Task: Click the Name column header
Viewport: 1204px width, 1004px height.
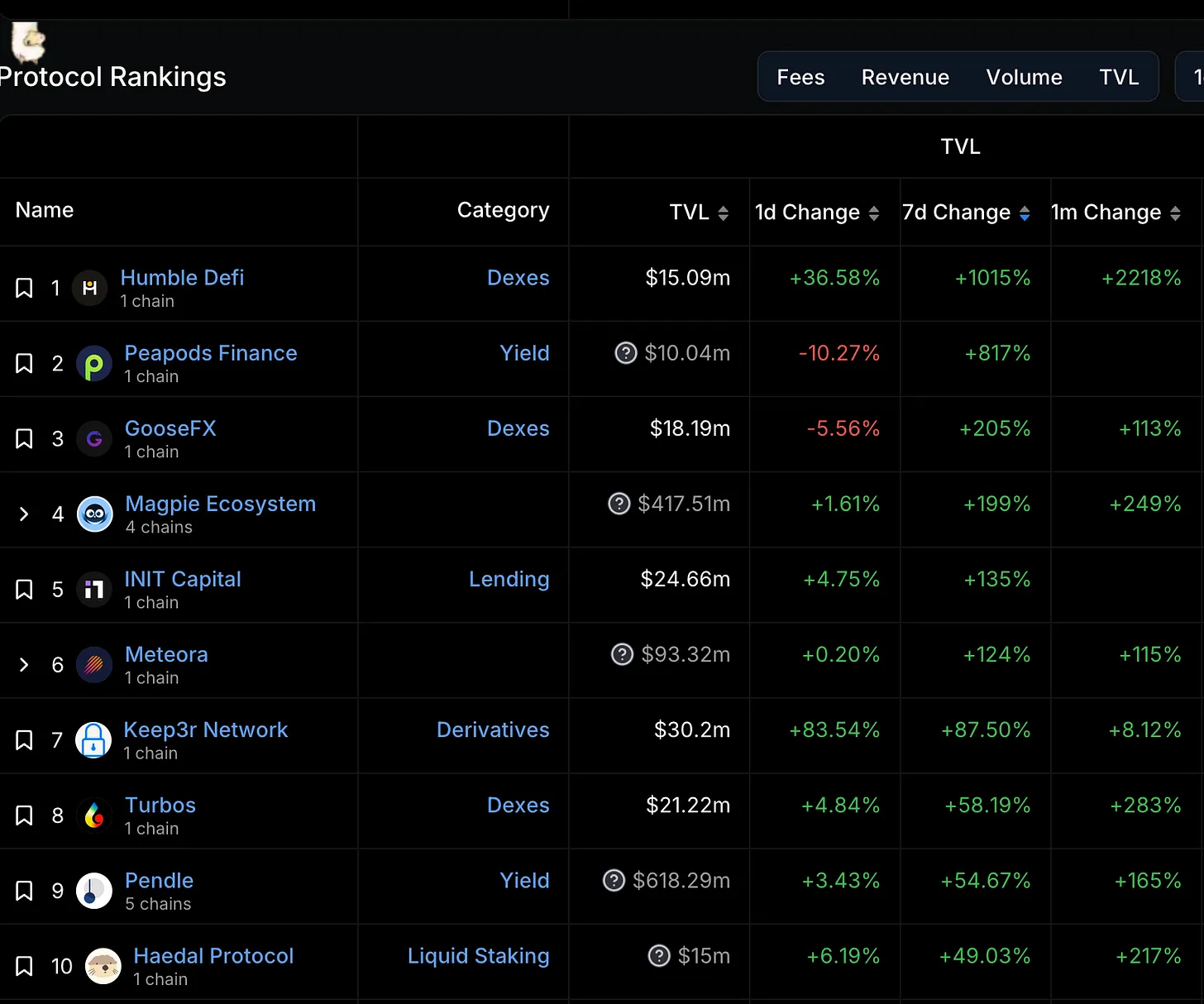Action: (45, 210)
